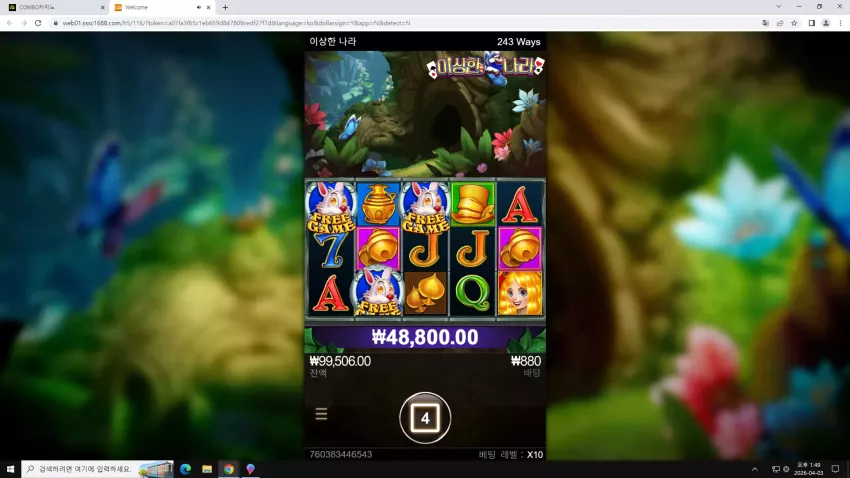This screenshot has width=850, height=478.
Task: Open the browser tab search dropdown
Action: (778, 7)
